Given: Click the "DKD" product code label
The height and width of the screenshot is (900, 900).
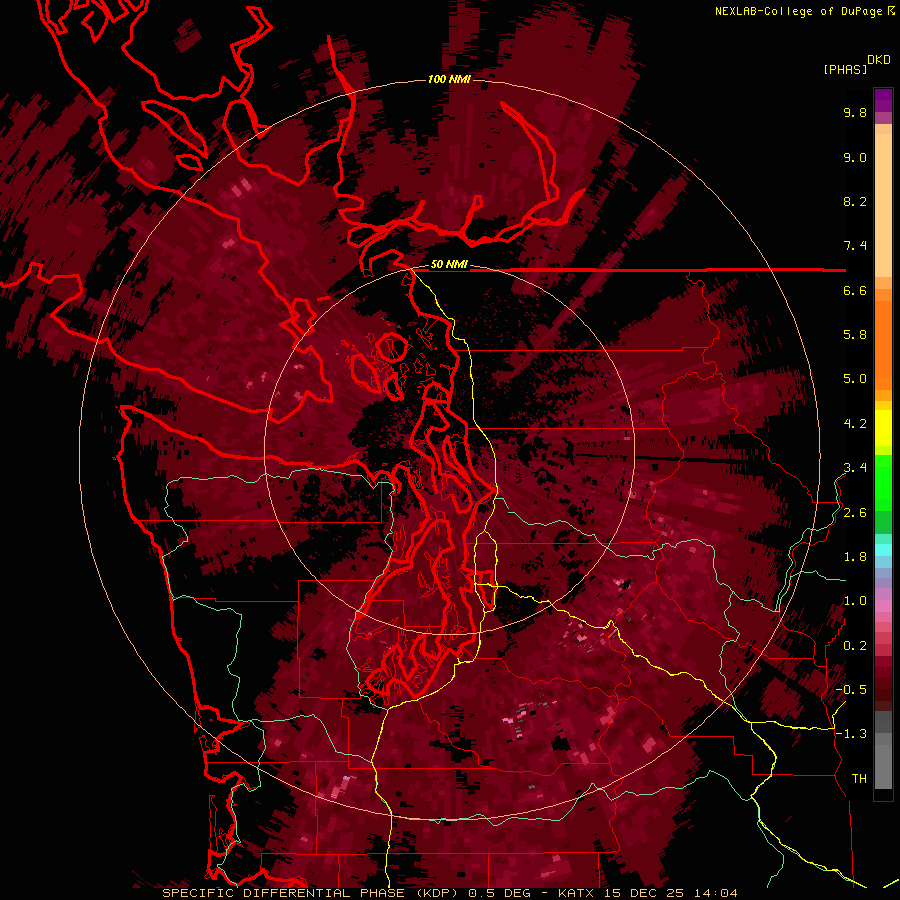Looking at the screenshot, I should pos(879,60).
